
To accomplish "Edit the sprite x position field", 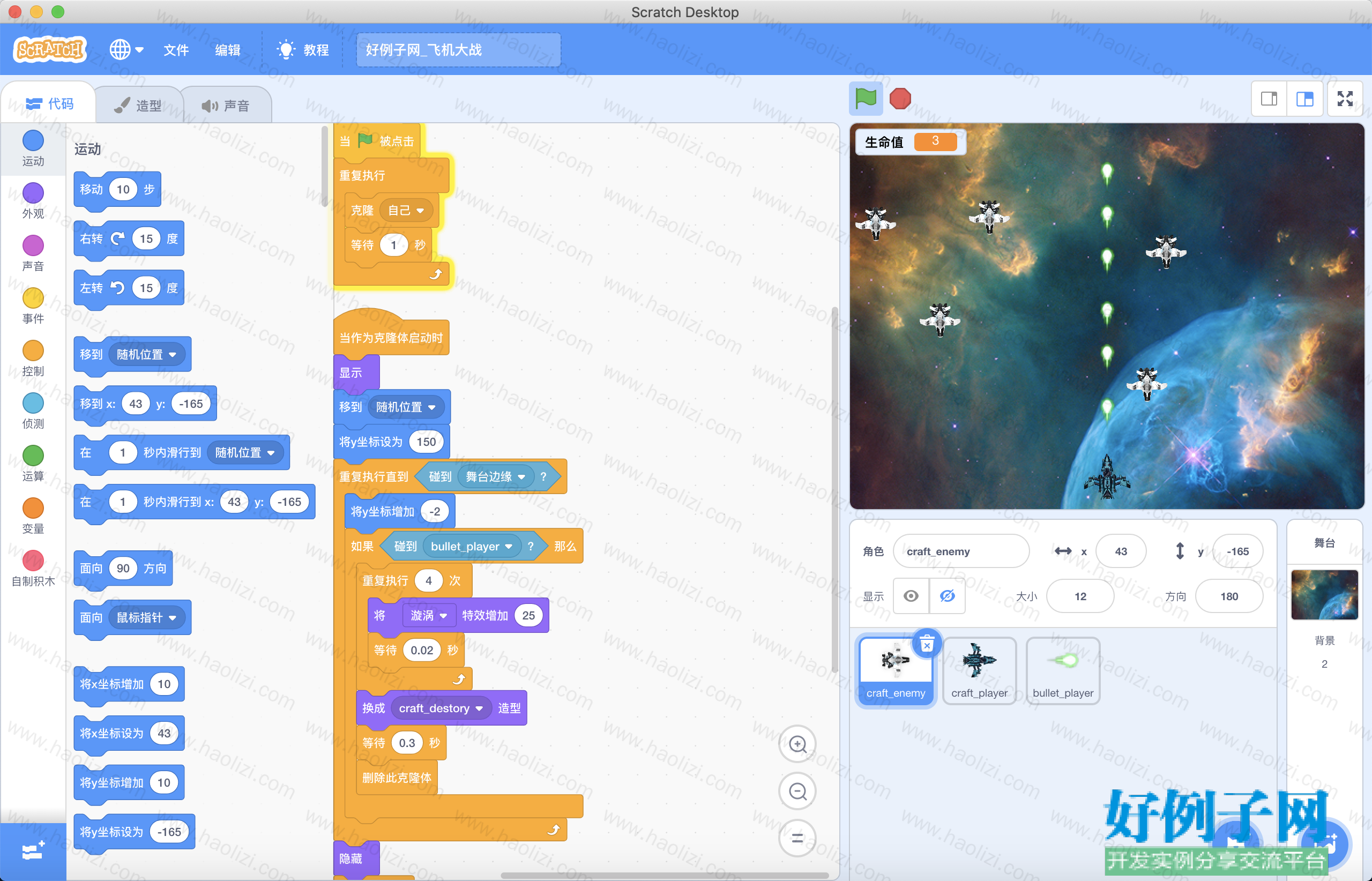I will coord(1121,551).
